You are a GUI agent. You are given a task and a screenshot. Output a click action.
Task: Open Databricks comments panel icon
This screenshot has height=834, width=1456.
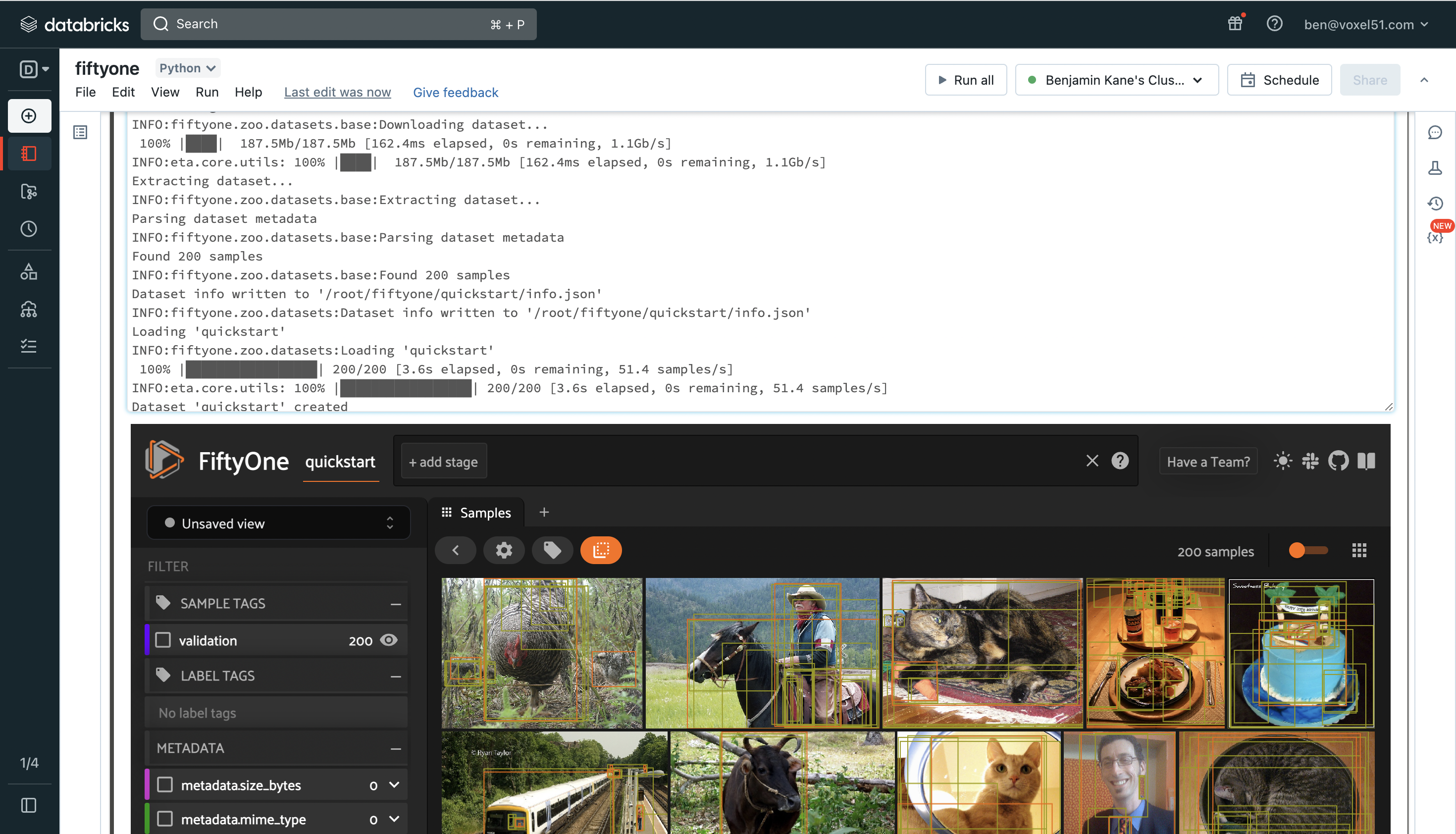pyautogui.click(x=1435, y=132)
